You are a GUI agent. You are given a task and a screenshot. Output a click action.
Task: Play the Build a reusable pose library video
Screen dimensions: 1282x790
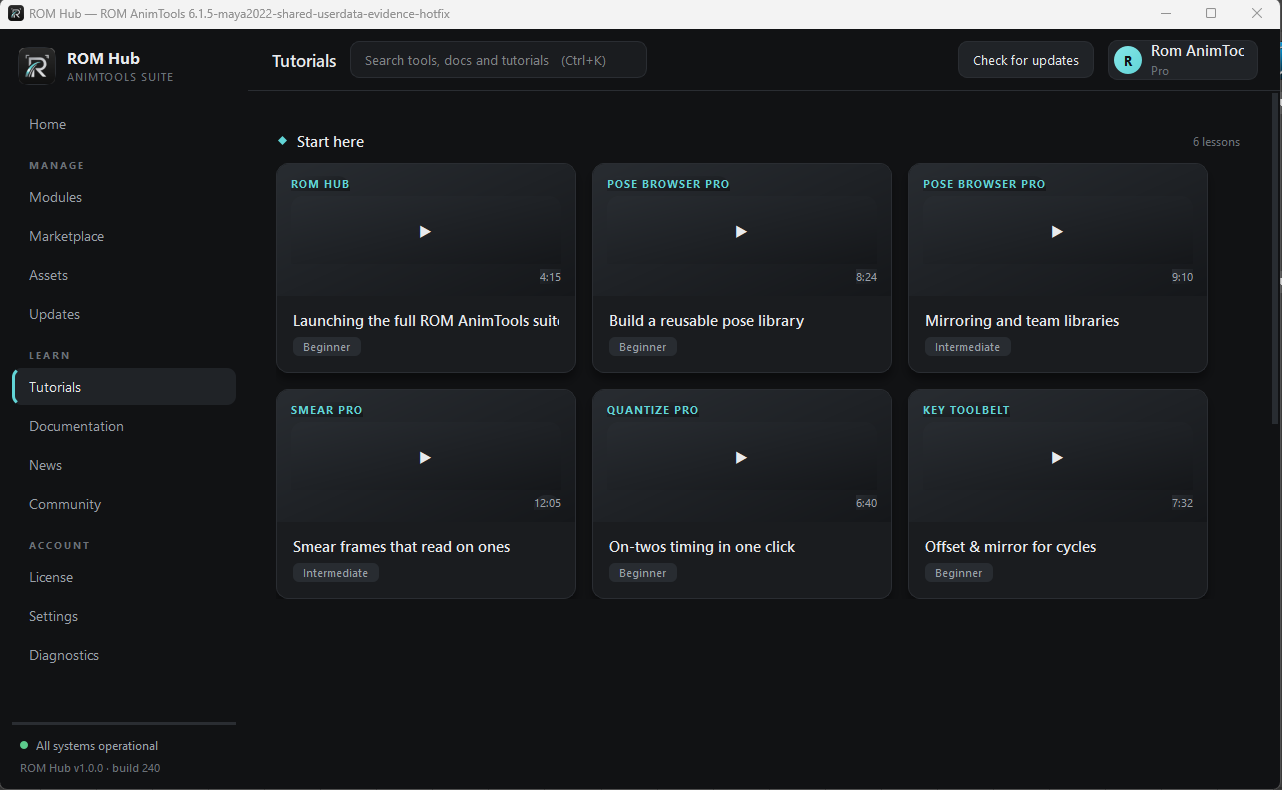tap(741, 231)
